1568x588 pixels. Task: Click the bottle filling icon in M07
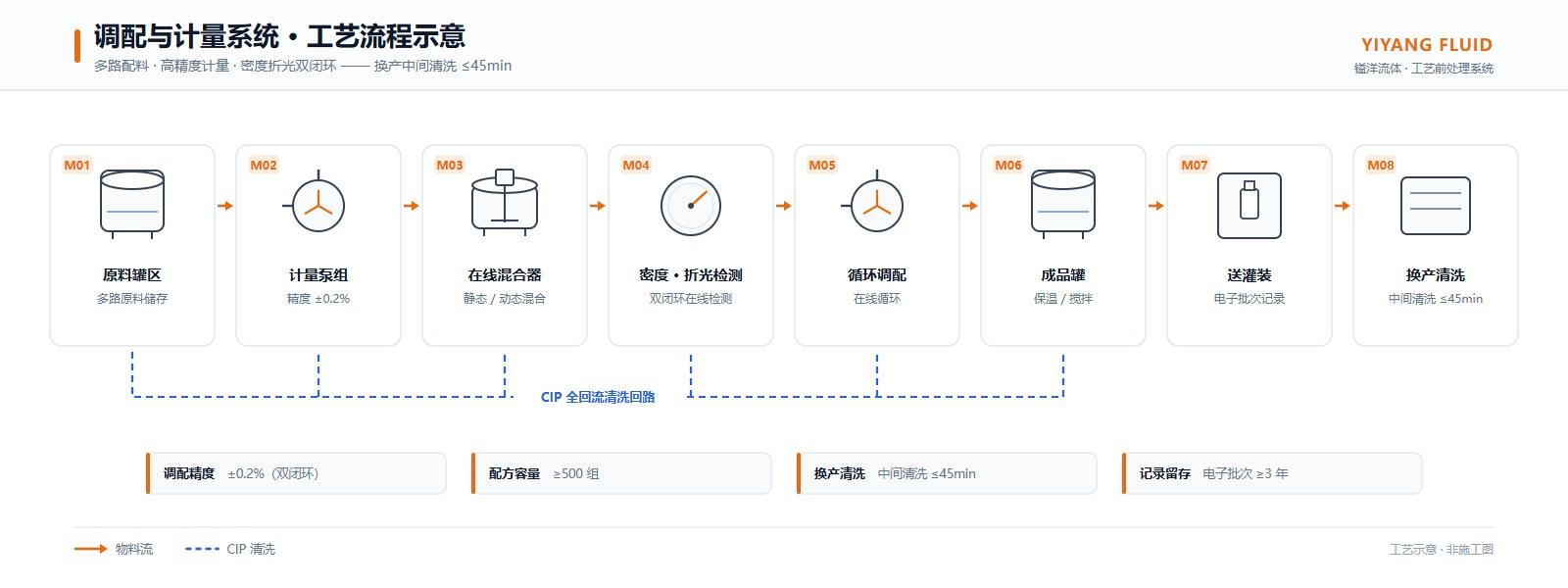[1249, 206]
